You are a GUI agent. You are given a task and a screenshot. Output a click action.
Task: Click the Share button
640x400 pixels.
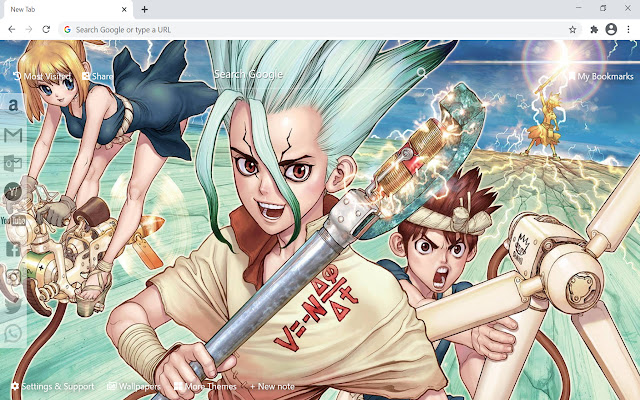[x=97, y=76]
